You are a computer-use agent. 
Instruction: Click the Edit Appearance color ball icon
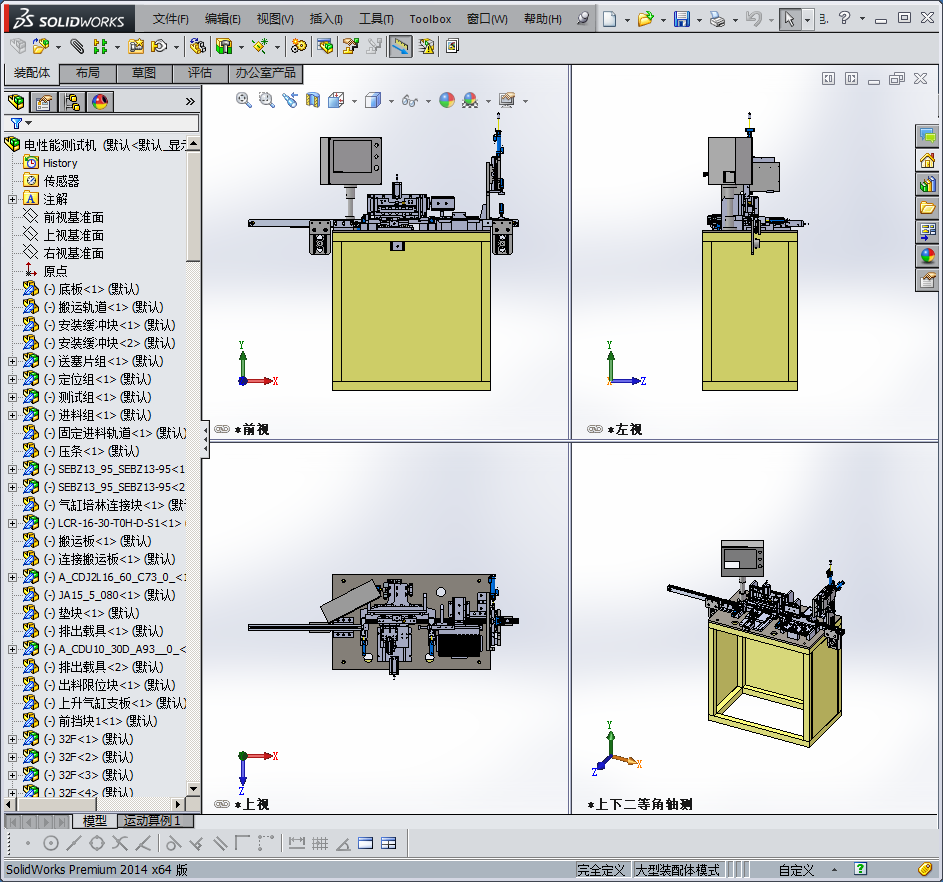pos(447,100)
